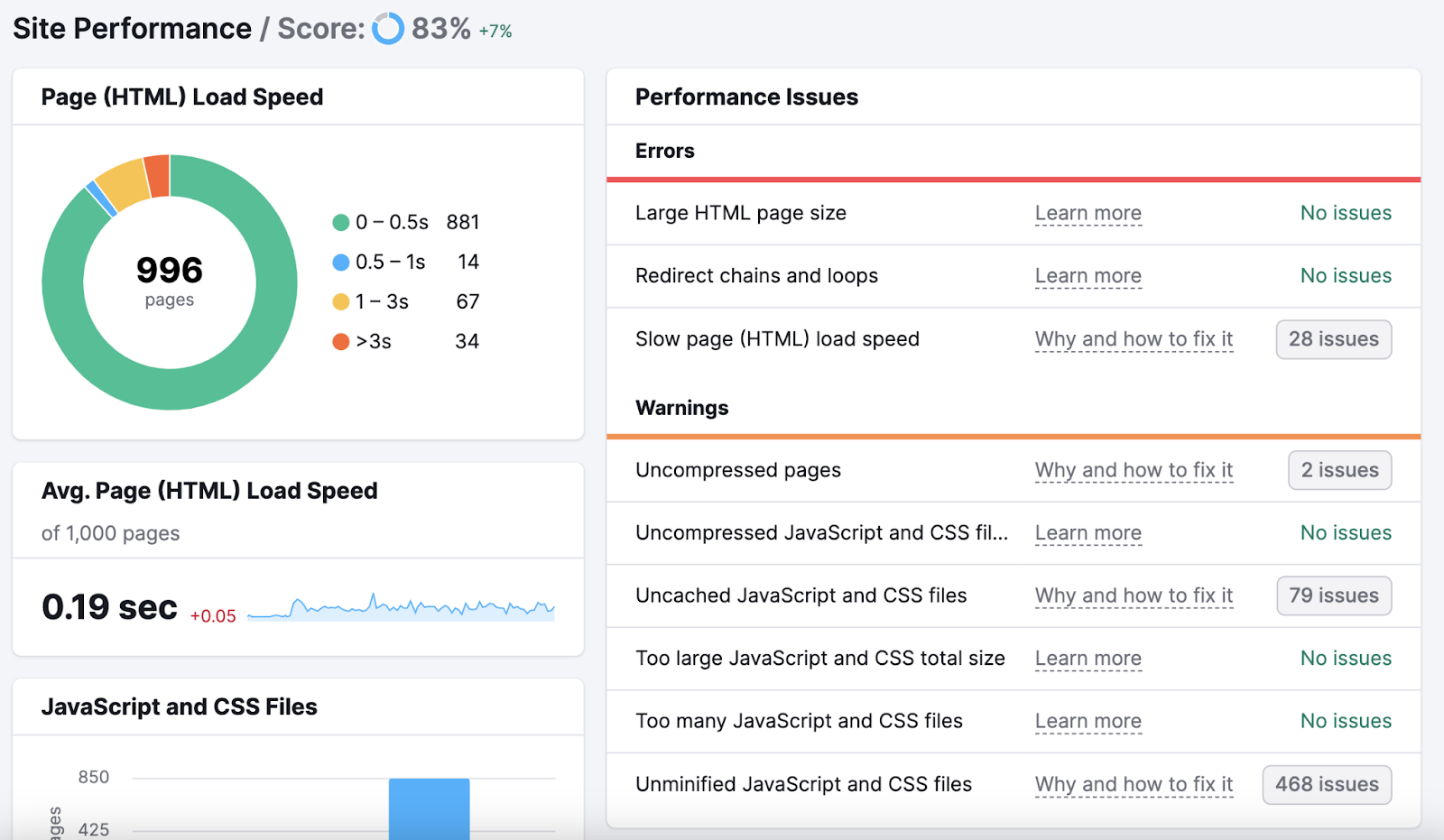Click the Avg. Page (HTML) Load Speed panel title
The height and width of the screenshot is (840, 1444).
point(209,491)
